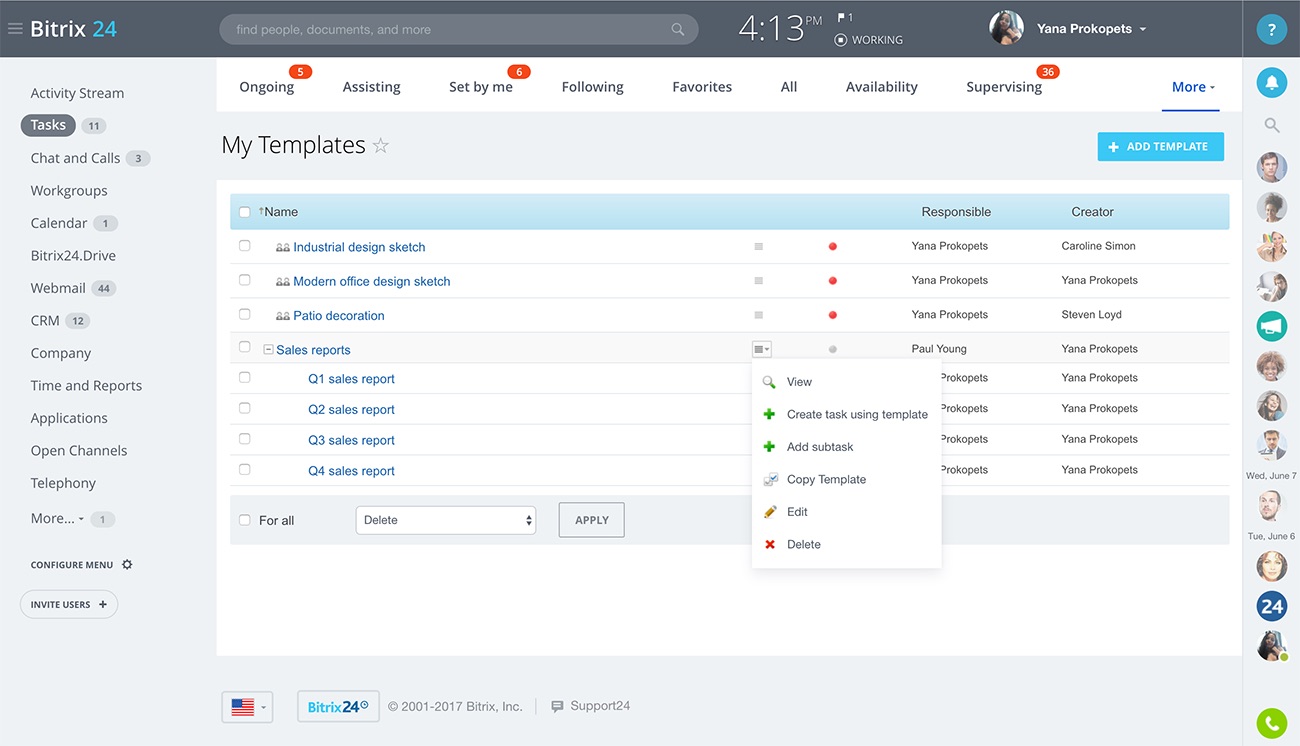This screenshot has height=746, width=1300.
Task: Collapse the Sales reports template group
Action: point(268,350)
